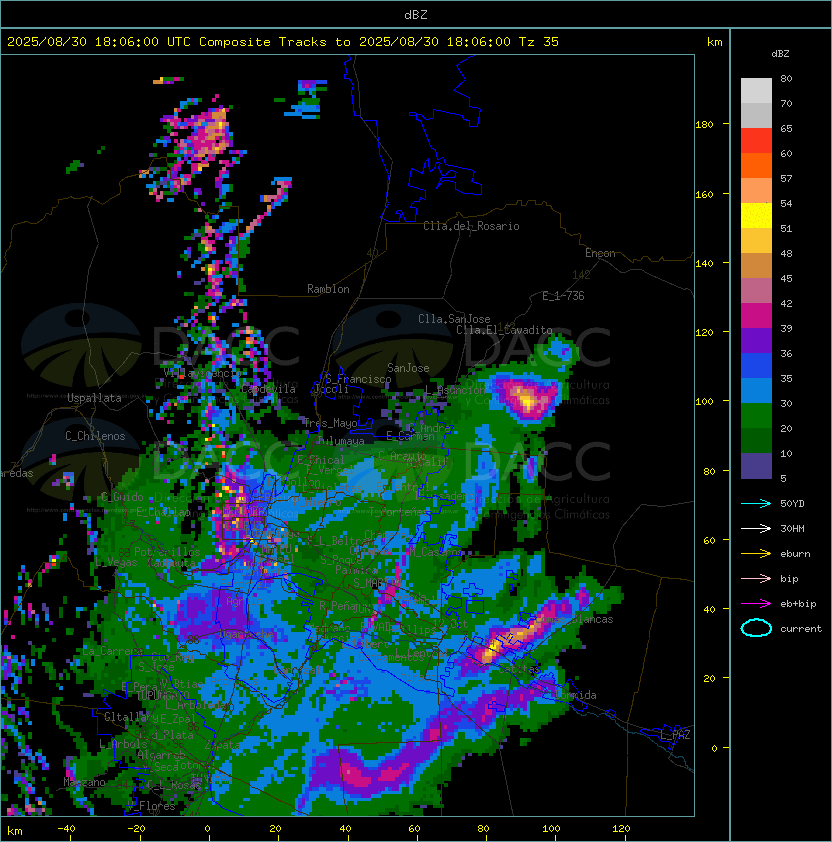Click the 'Uspallata' place label
The width and height of the screenshot is (832, 842).
(94, 398)
